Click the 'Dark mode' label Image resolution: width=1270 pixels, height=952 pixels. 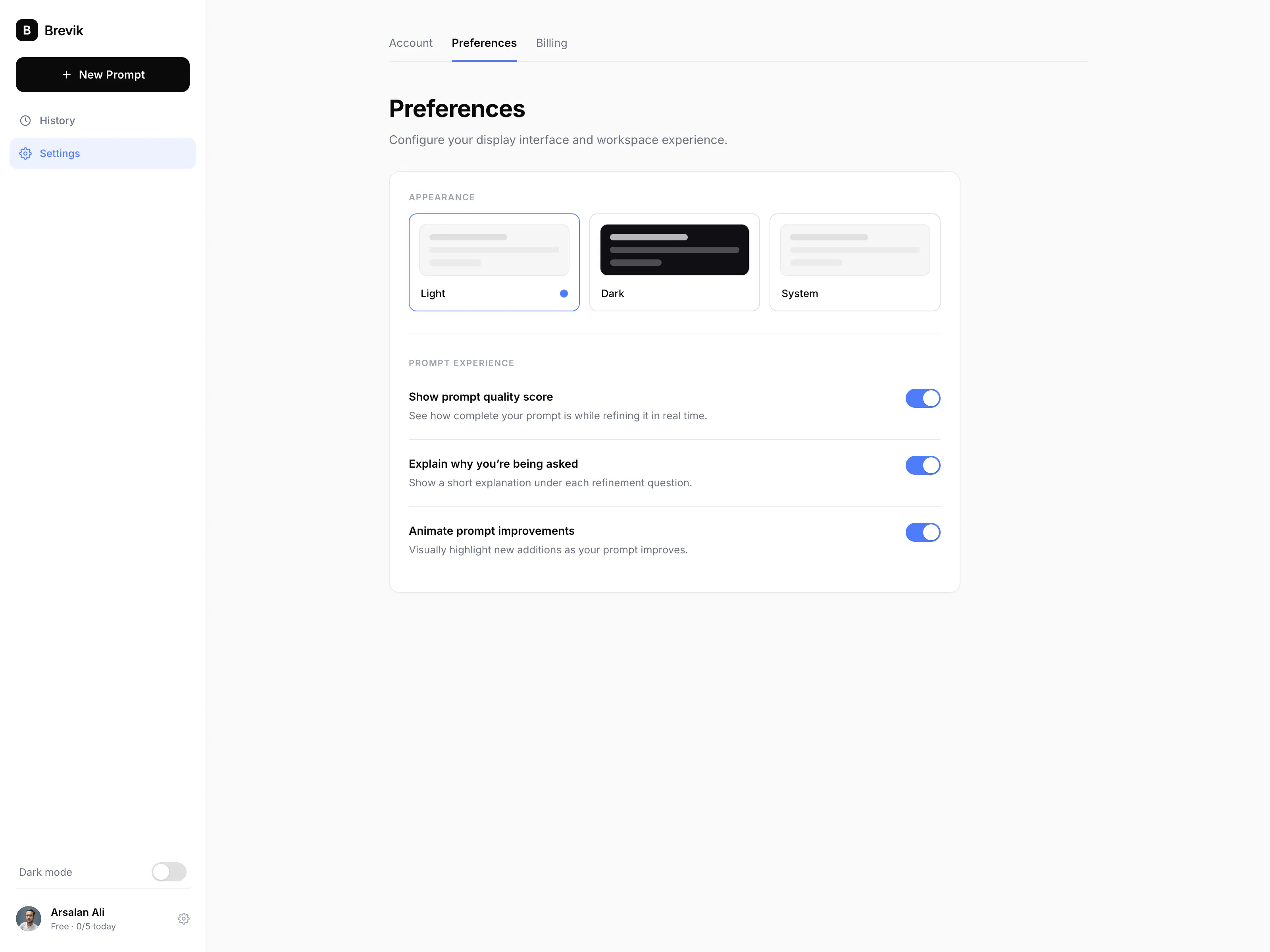[x=45, y=872]
